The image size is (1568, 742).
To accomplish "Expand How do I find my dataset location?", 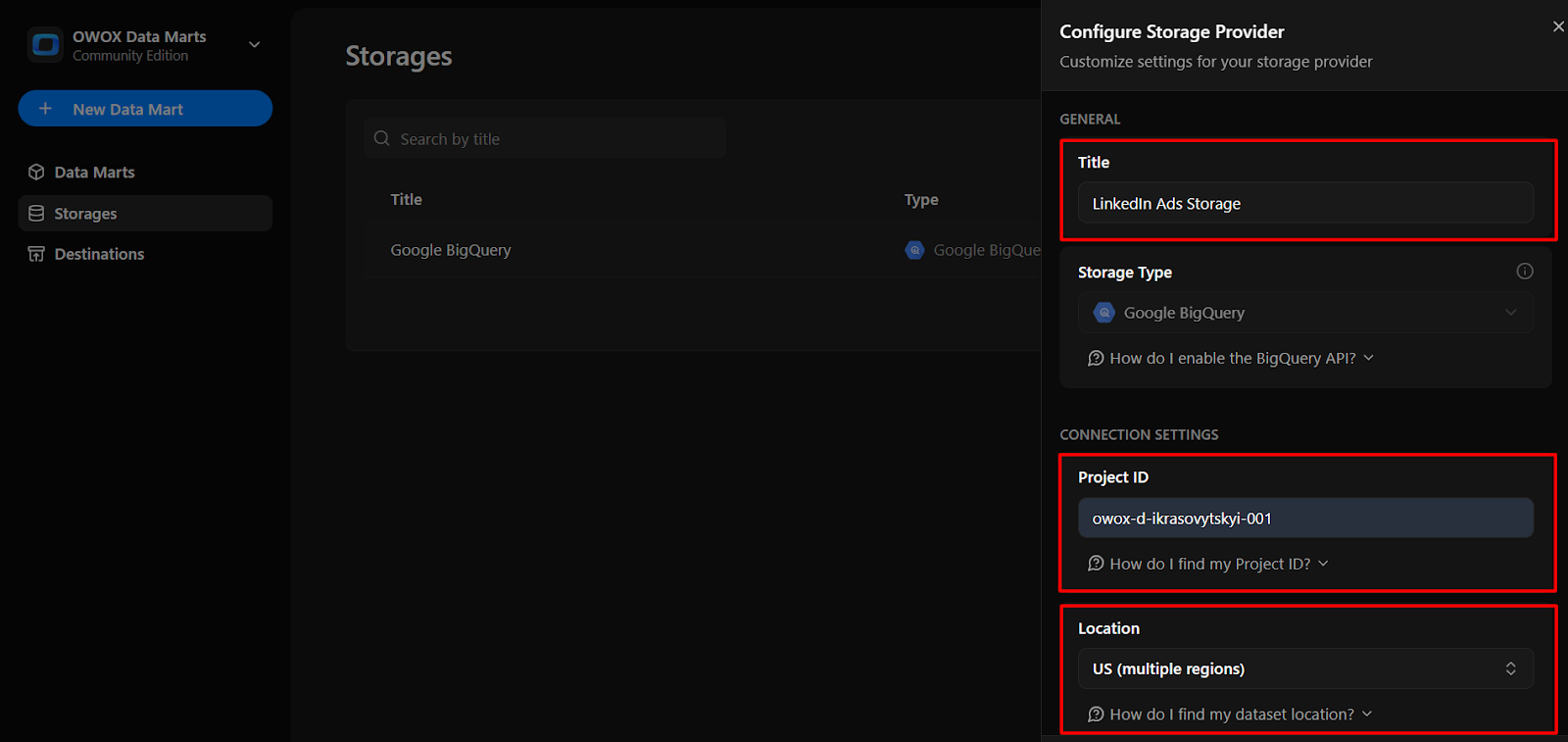I will click(x=1230, y=715).
